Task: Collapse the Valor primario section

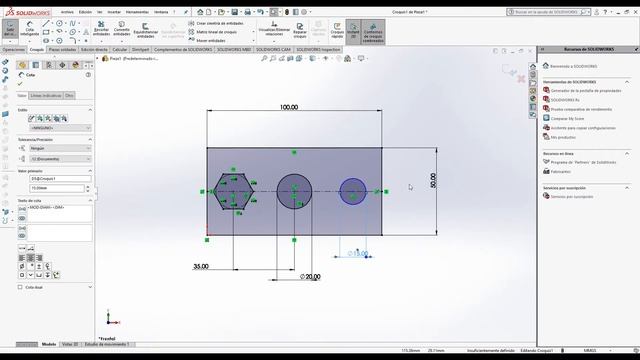Action: point(90,171)
